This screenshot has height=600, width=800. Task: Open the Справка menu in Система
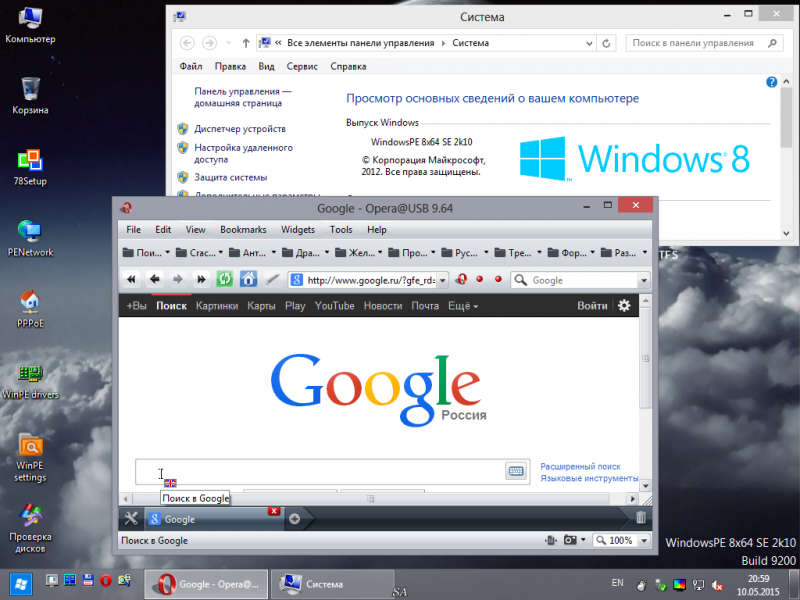coord(348,66)
